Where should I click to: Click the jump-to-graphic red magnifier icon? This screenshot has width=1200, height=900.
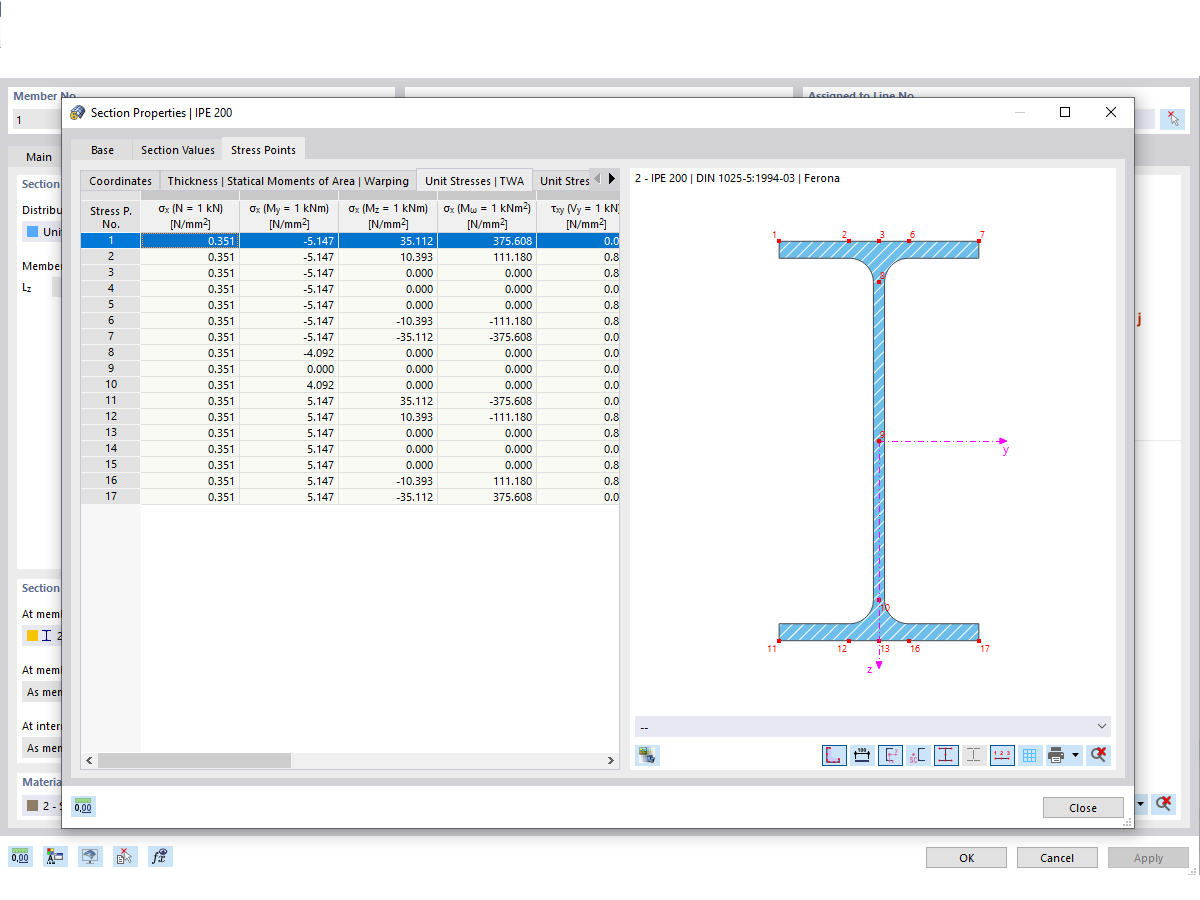pyautogui.click(x=1098, y=755)
